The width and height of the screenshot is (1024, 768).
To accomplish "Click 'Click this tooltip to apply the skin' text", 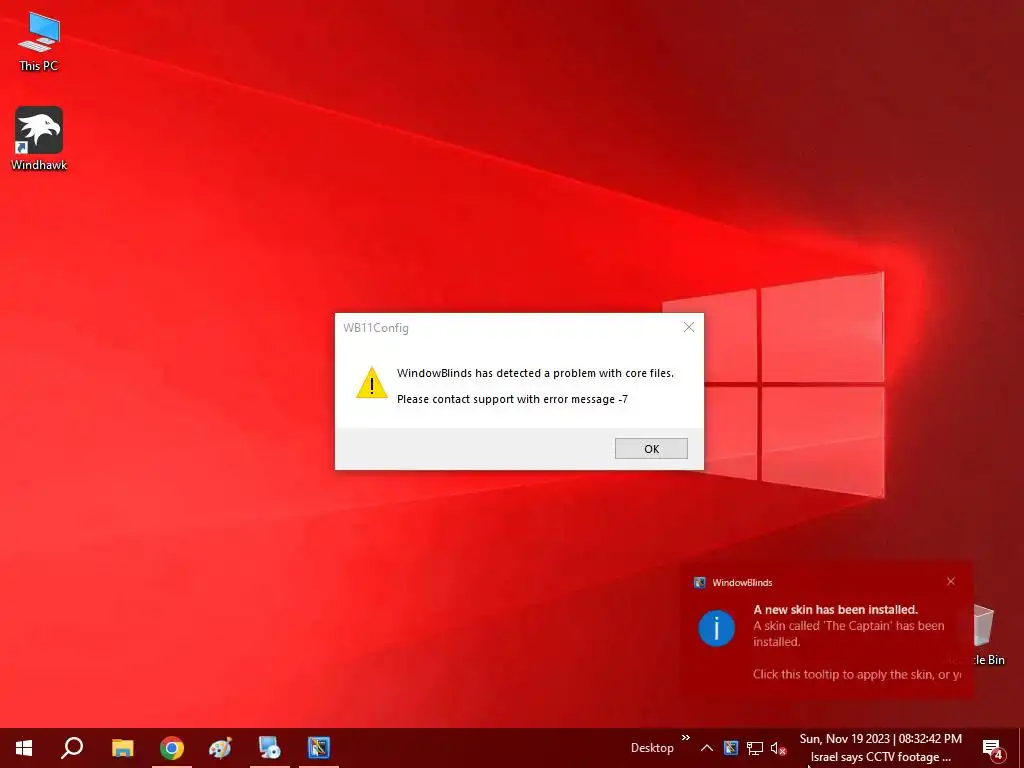I will click(x=857, y=675).
